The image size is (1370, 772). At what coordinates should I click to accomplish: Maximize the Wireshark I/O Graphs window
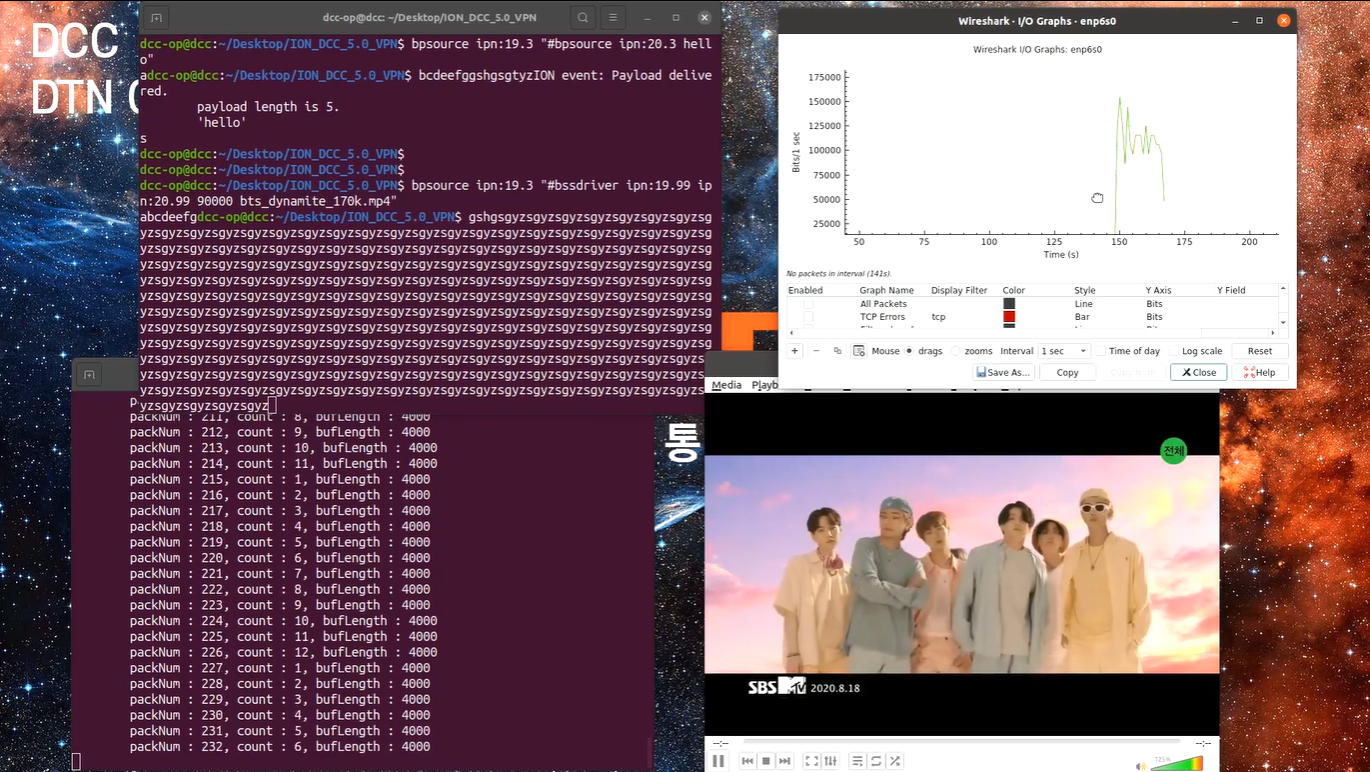1259,20
